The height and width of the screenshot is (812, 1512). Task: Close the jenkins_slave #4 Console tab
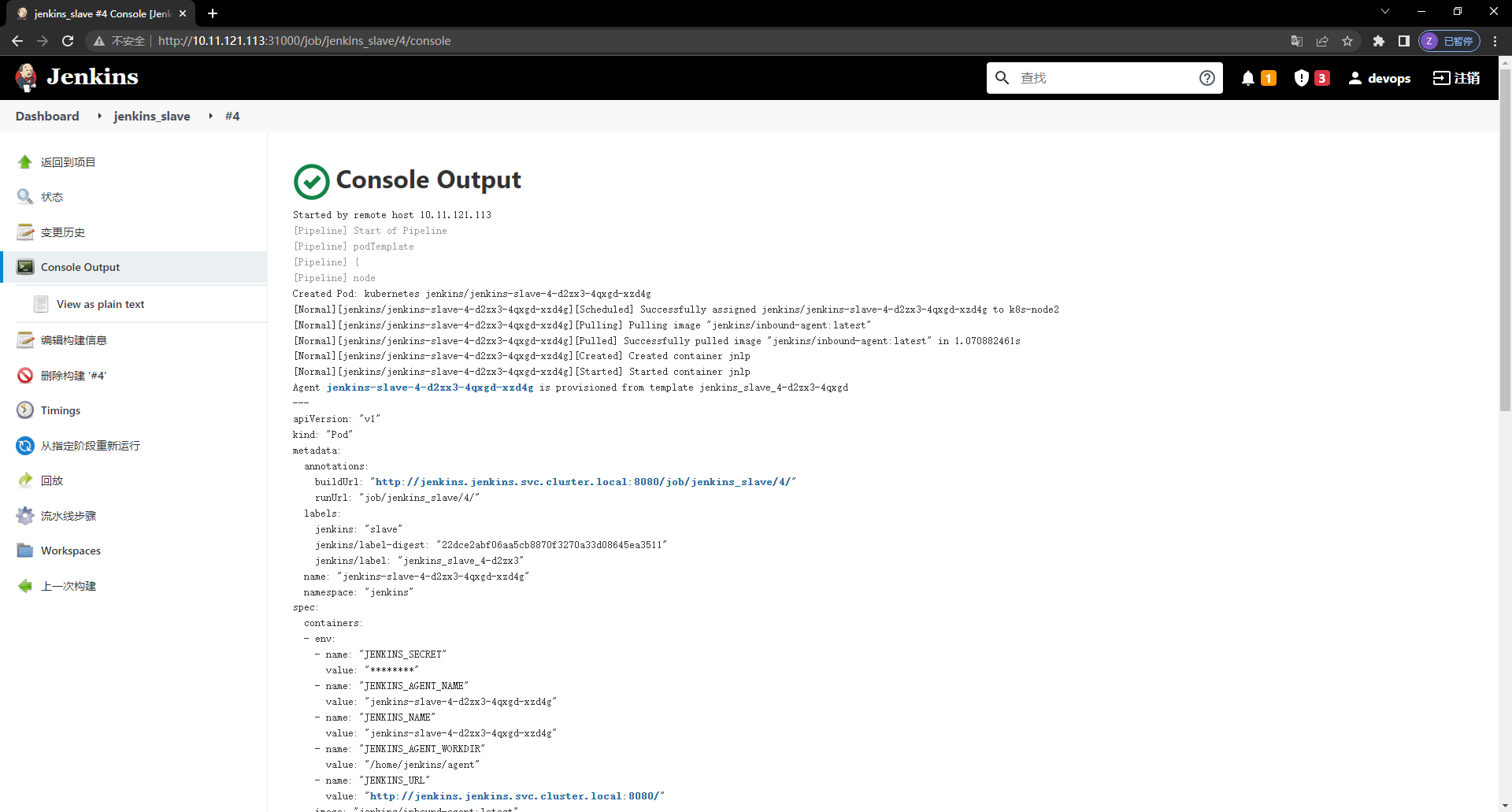point(183,13)
